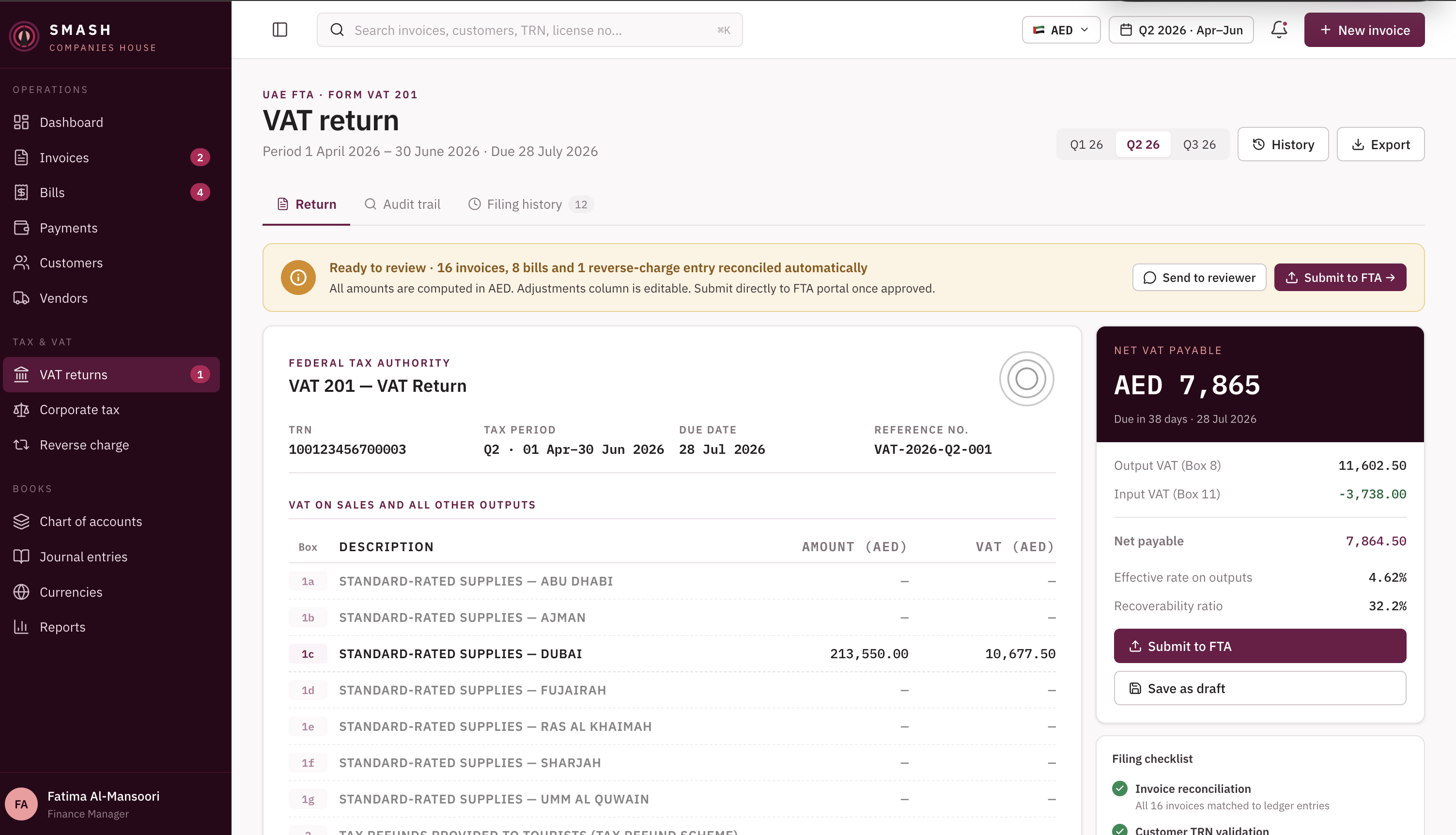Go to Invoices in sidebar
The height and width of the screenshot is (835, 1456).
[111, 157]
